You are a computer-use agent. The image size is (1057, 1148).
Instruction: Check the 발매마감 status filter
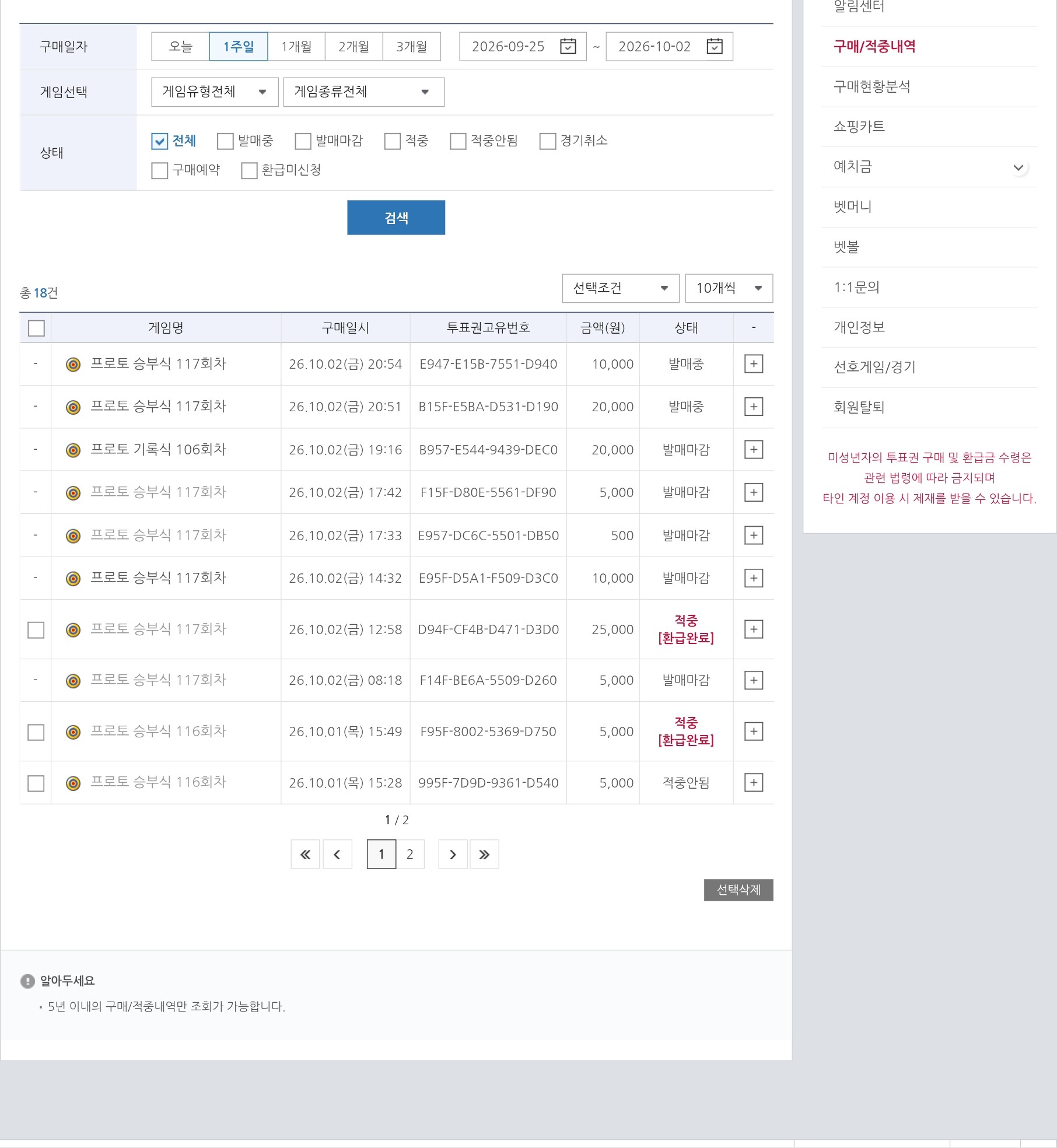click(303, 141)
